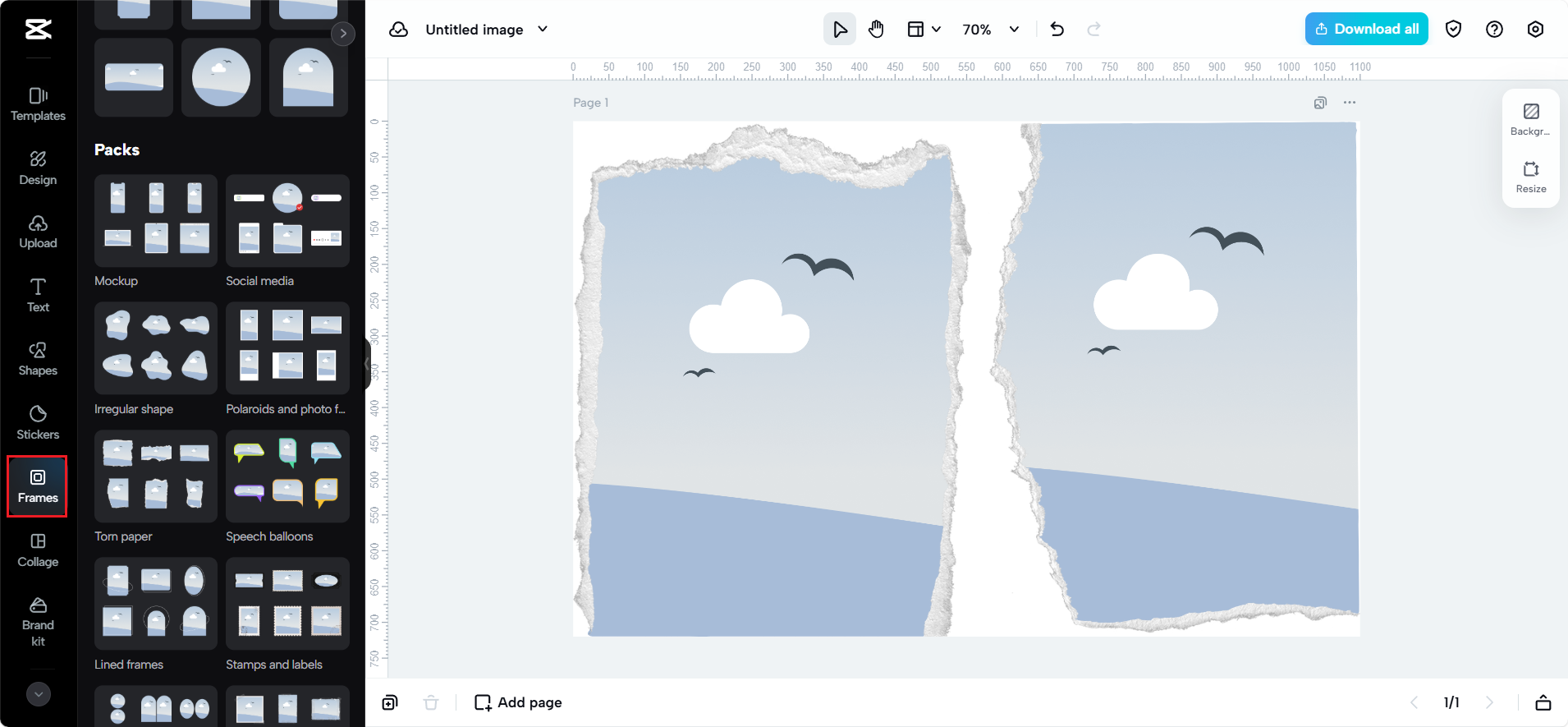This screenshot has width=1568, height=727.
Task: Select the circle frame thumbnail
Action: click(221, 77)
